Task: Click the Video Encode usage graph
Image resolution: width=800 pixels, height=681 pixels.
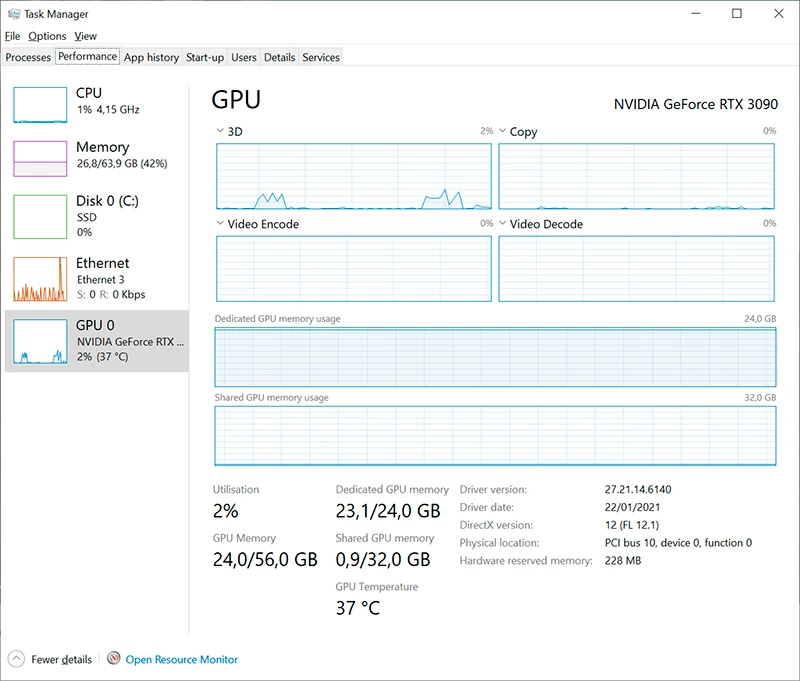Action: (354, 269)
